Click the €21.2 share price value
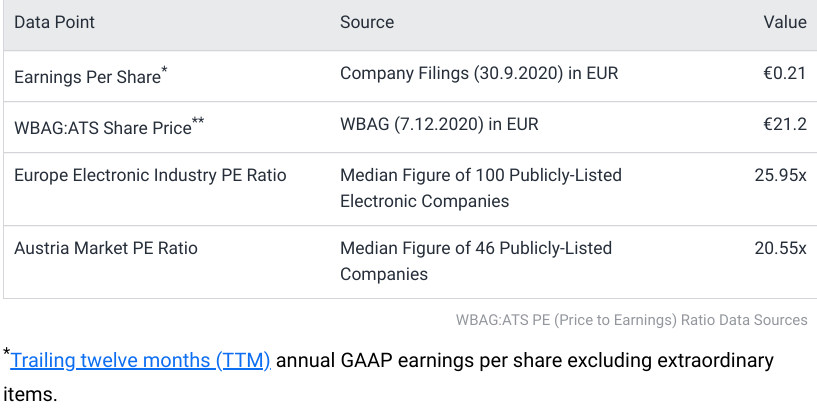Viewport: 817px width, 417px height. [x=784, y=127]
